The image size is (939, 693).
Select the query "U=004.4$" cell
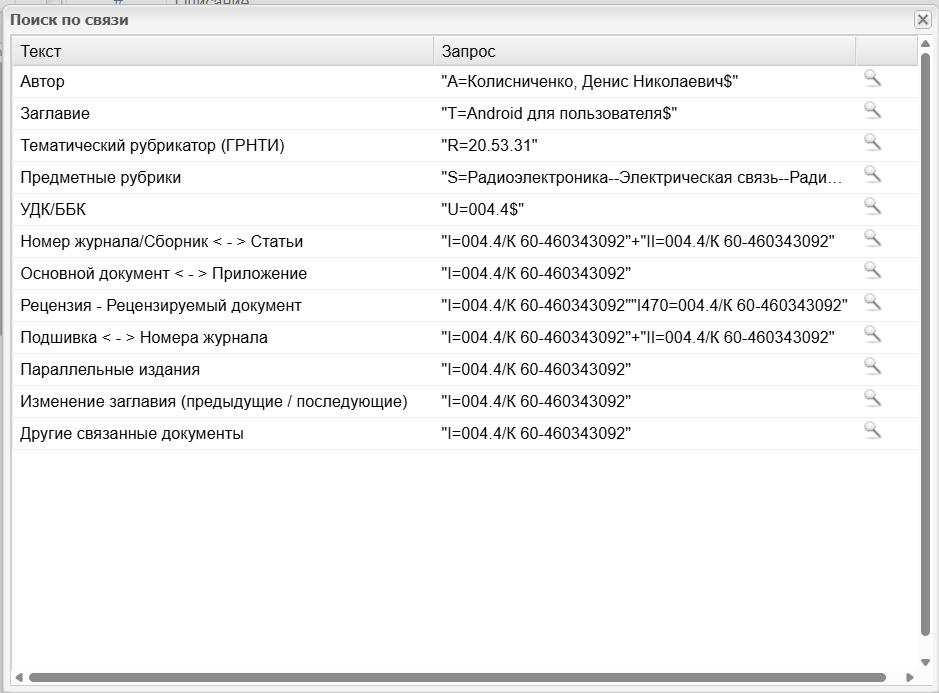[482, 210]
